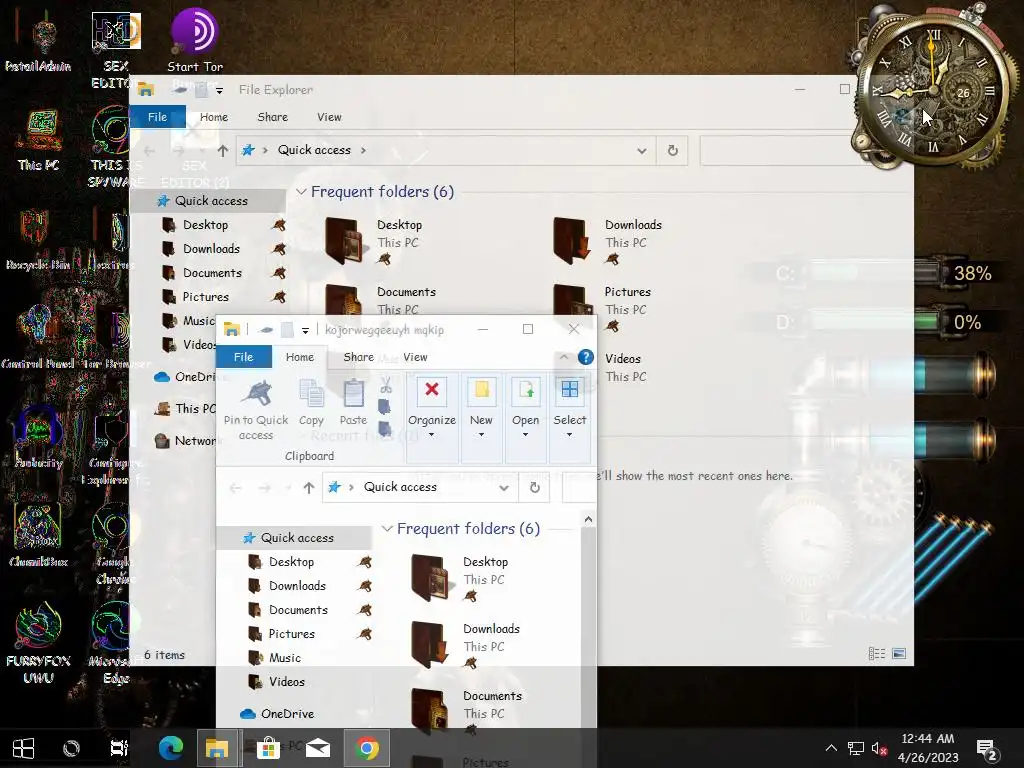Open File tab in front Explorer window
The image size is (1024, 768).
point(244,357)
